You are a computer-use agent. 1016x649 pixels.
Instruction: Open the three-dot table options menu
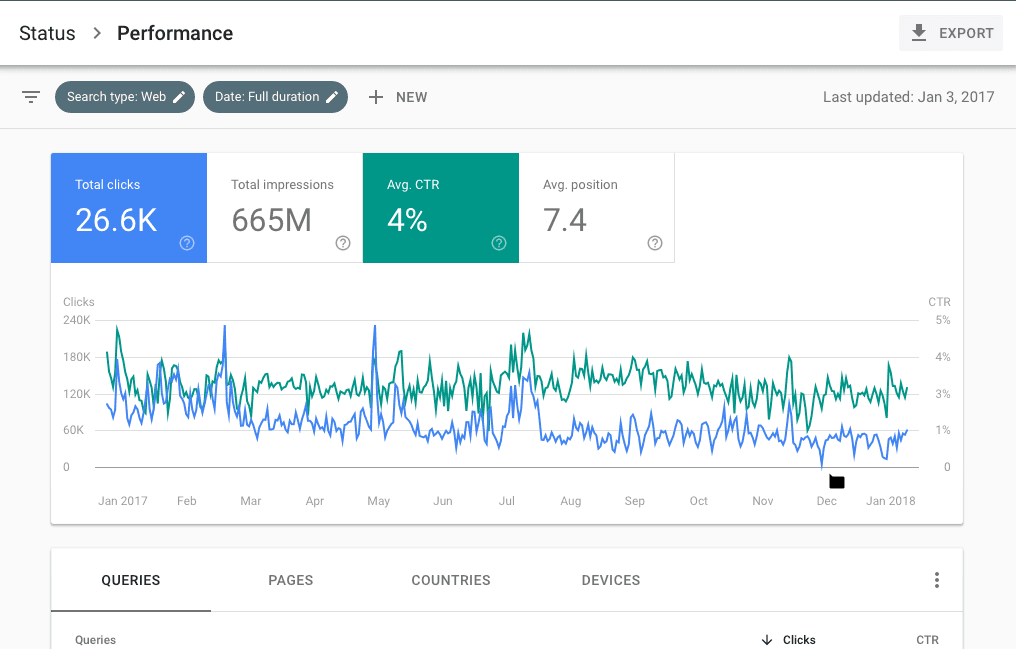click(x=937, y=580)
